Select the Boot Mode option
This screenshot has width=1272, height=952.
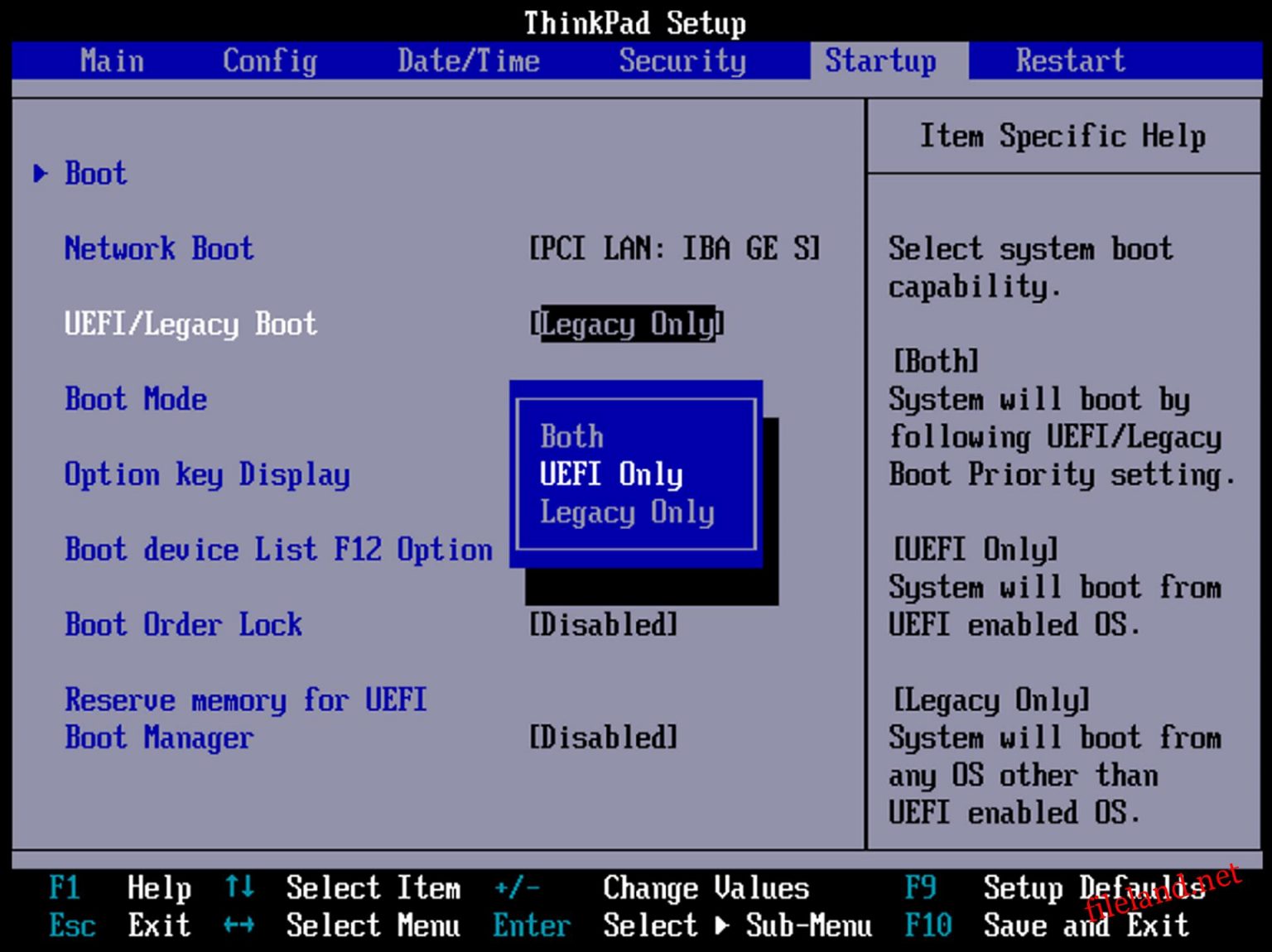pos(136,399)
